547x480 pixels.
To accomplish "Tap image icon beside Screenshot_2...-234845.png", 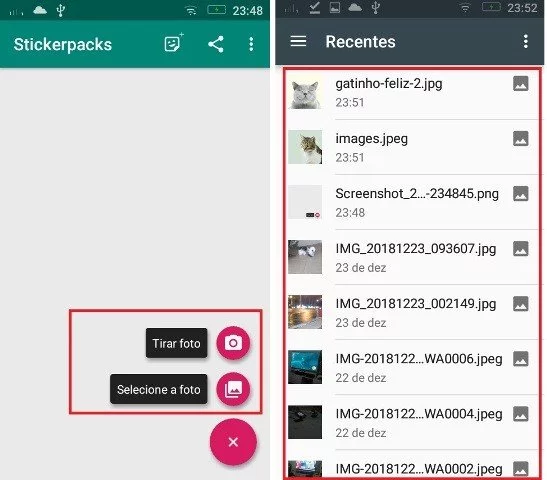I will (x=520, y=194).
